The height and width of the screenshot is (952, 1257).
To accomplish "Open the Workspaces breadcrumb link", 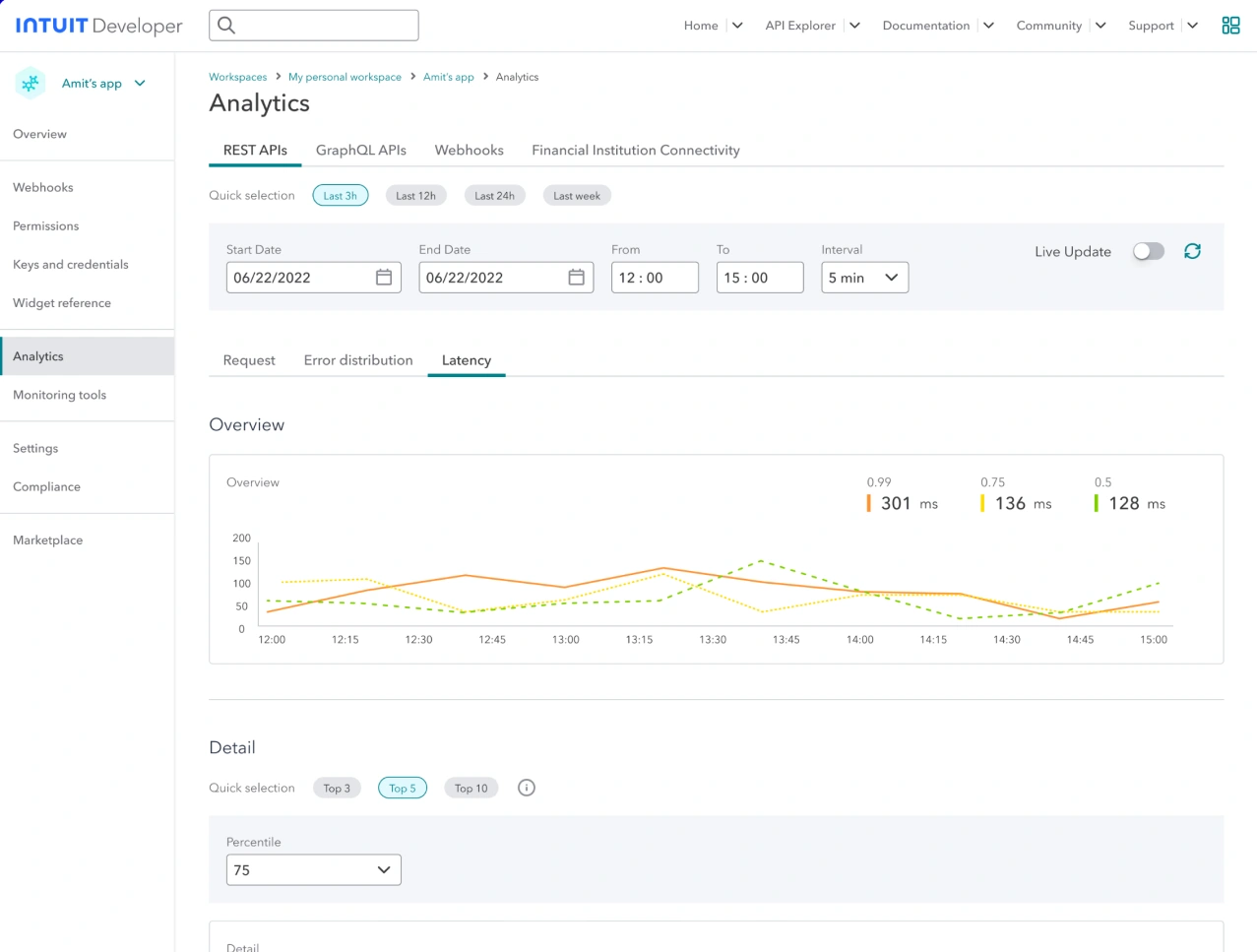I will click(x=237, y=77).
